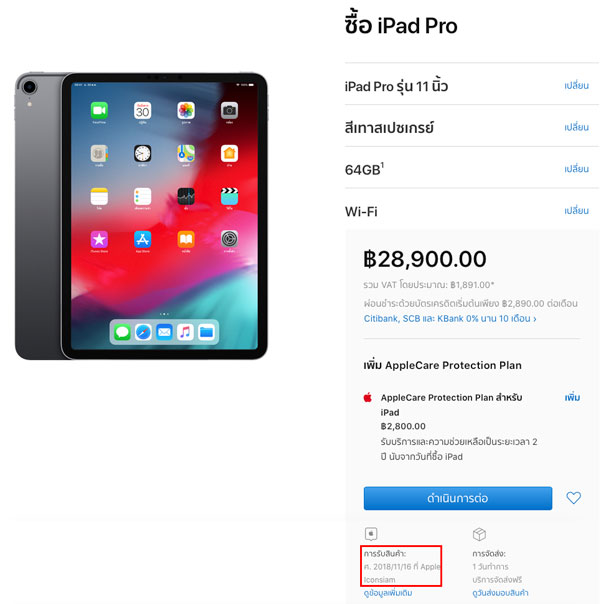Screen dimensions: 600x604
Task: Add AppleCare Protection Plan with เพิ่ม link
Action: point(572,397)
